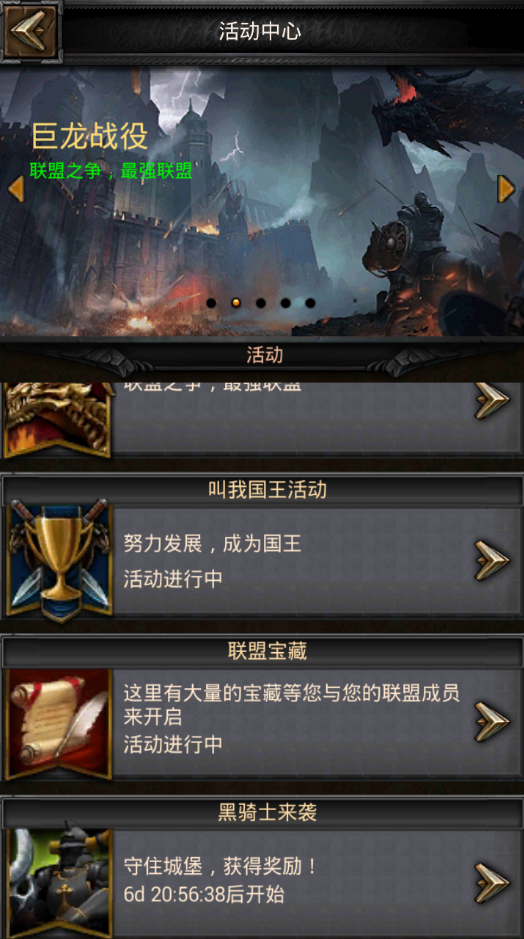Screen dimensions: 524x939
Task: Tap the back arrow button
Action: pos(31,31)
